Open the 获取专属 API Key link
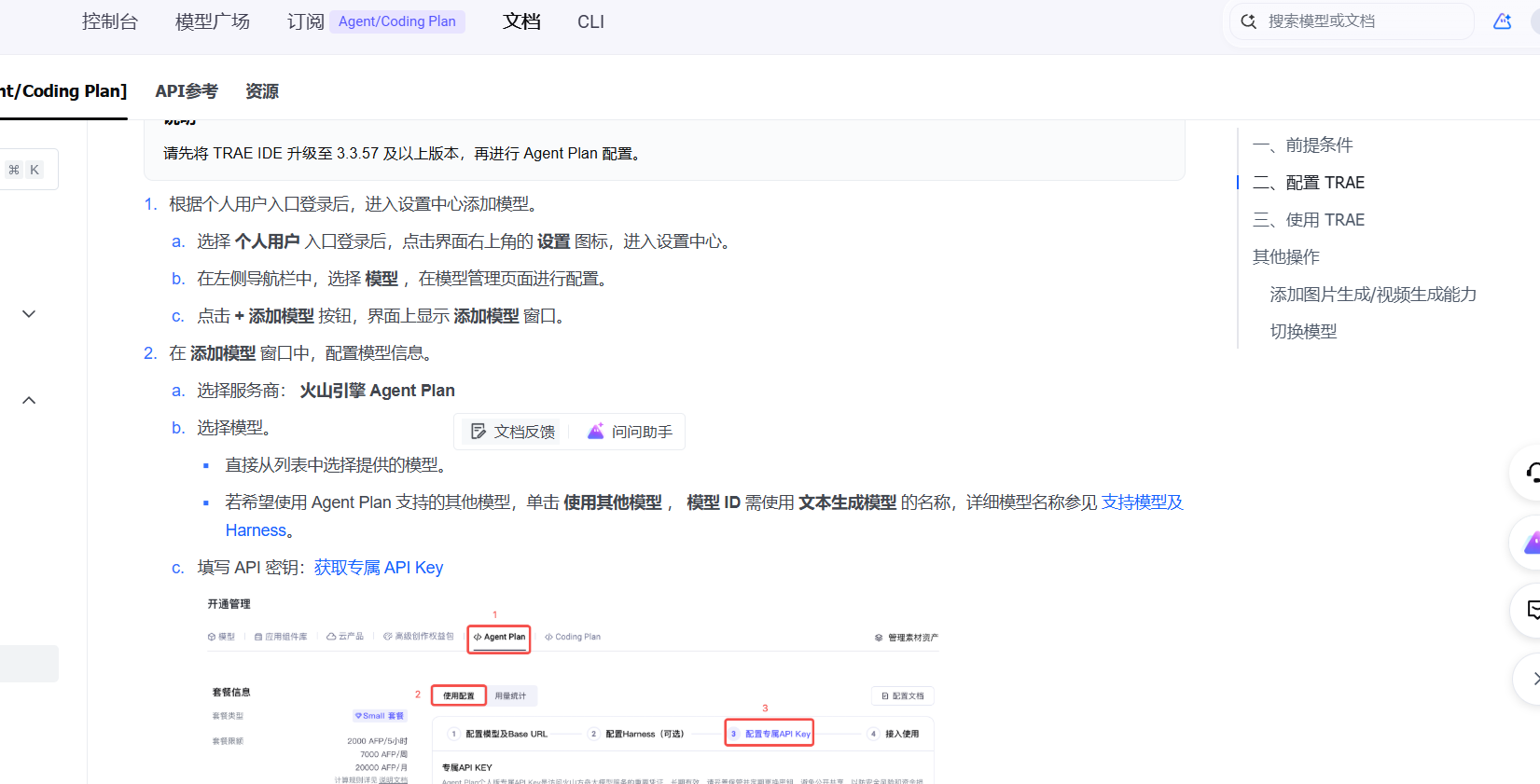This screenshot has height=784, width=1540. [379, 568]
